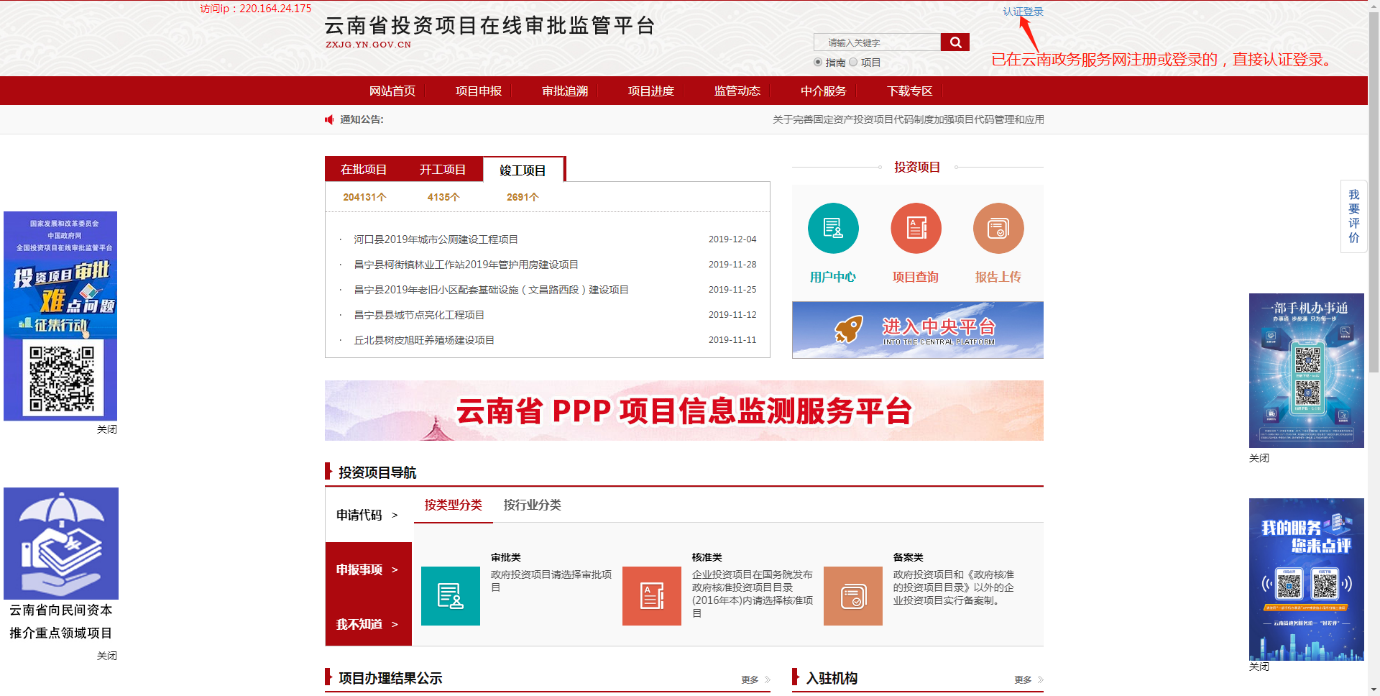
Task: Open the 项目查询 red circle icon
Action: coord(915,229)
